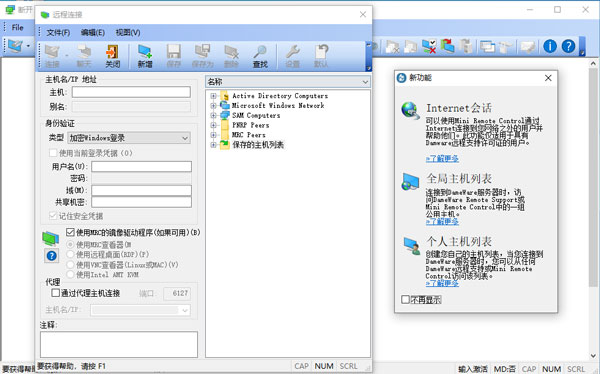Click the 查找 magnifier toolbar icon
The height and width of the screenshot is (374, 600).
[x=260, y=52]
